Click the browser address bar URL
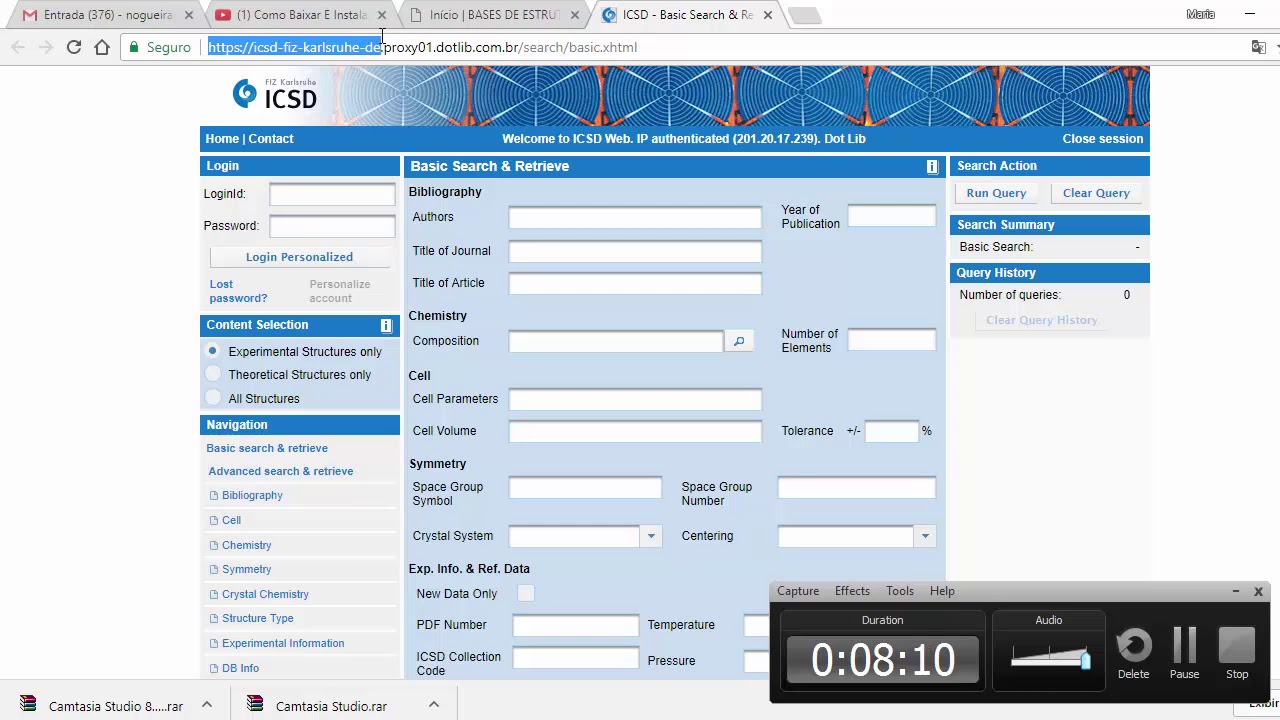 tap(422, 47)
